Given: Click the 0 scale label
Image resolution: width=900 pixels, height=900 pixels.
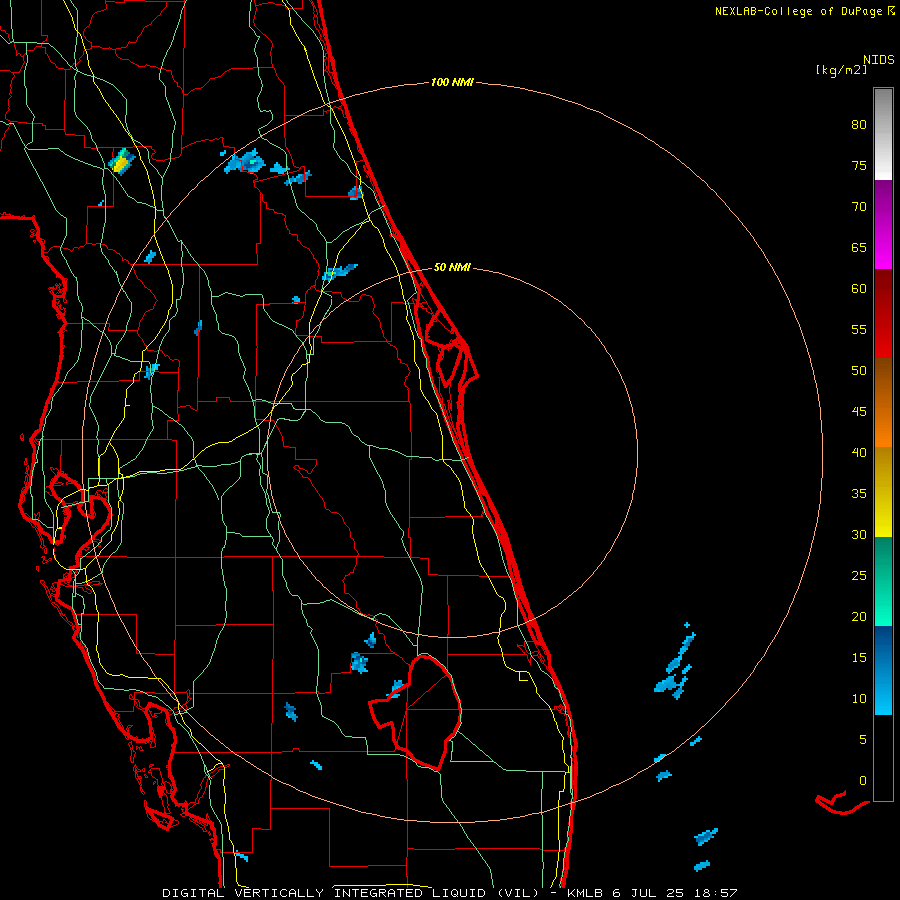Looking at the screenshot, I should (863, 780).
